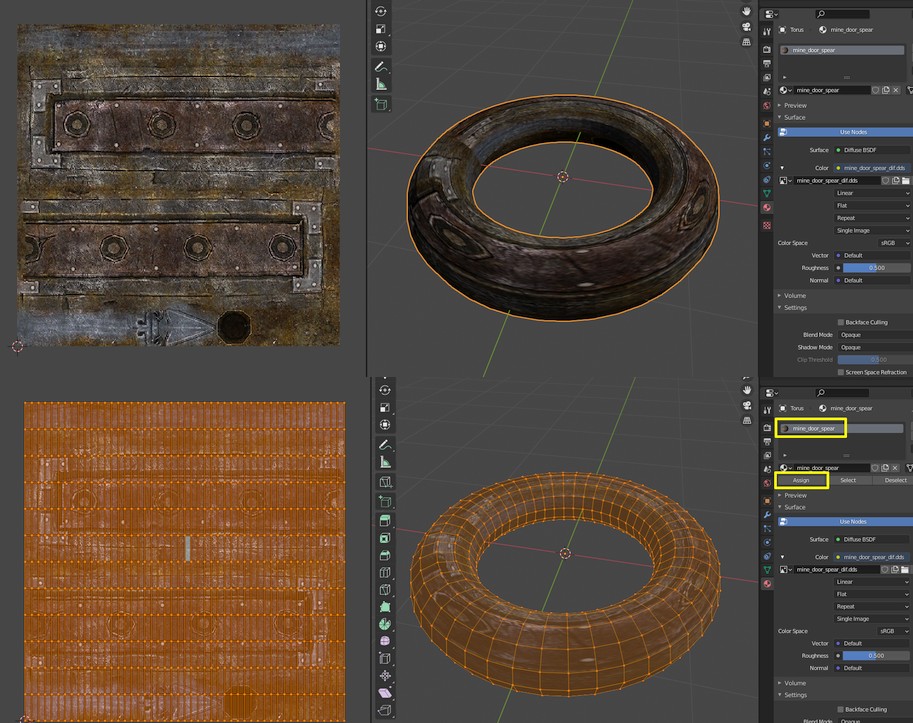Screen dimensions: 913x723
Task: Select the Inset Faces tool
Action: (x=385, y=538)
